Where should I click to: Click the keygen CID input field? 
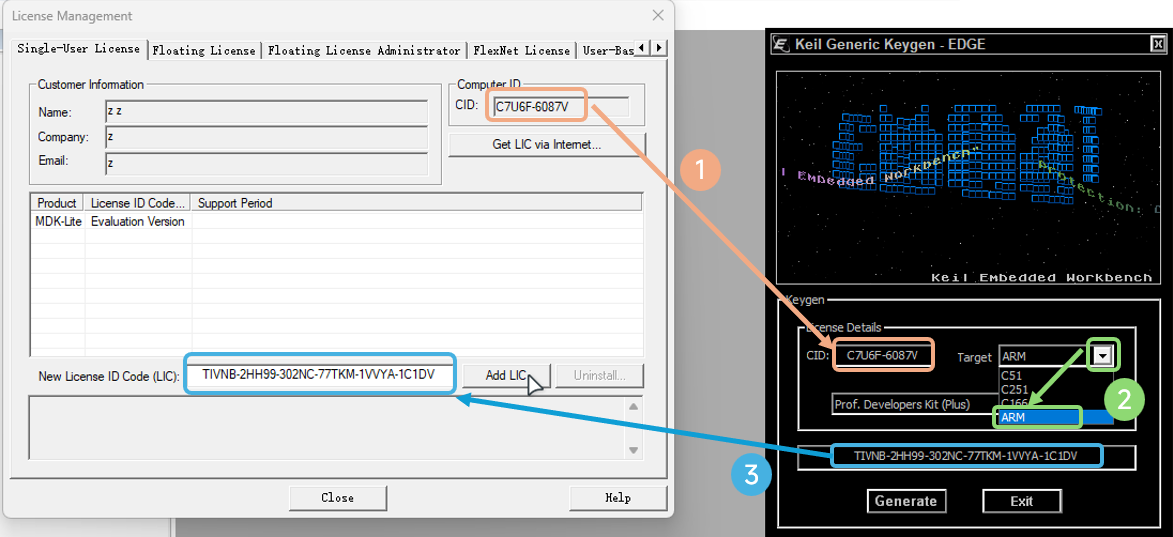point(883,355)
